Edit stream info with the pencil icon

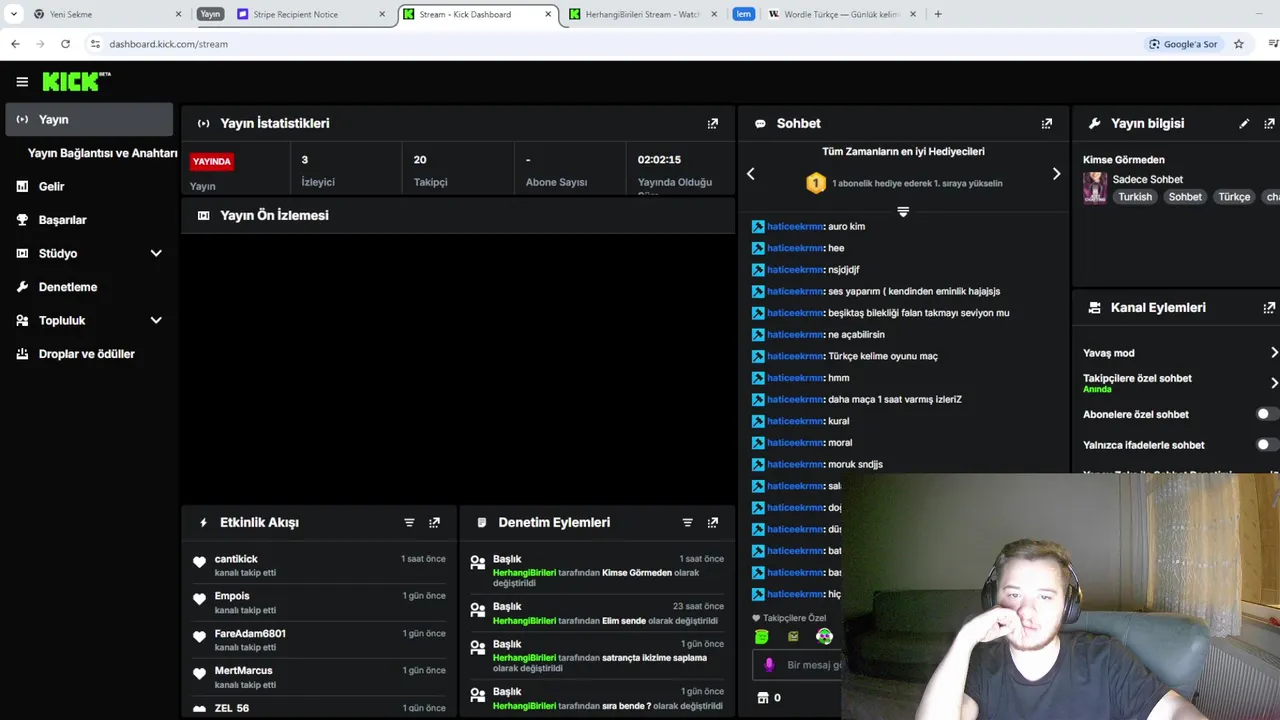(x=1244, y=123)
